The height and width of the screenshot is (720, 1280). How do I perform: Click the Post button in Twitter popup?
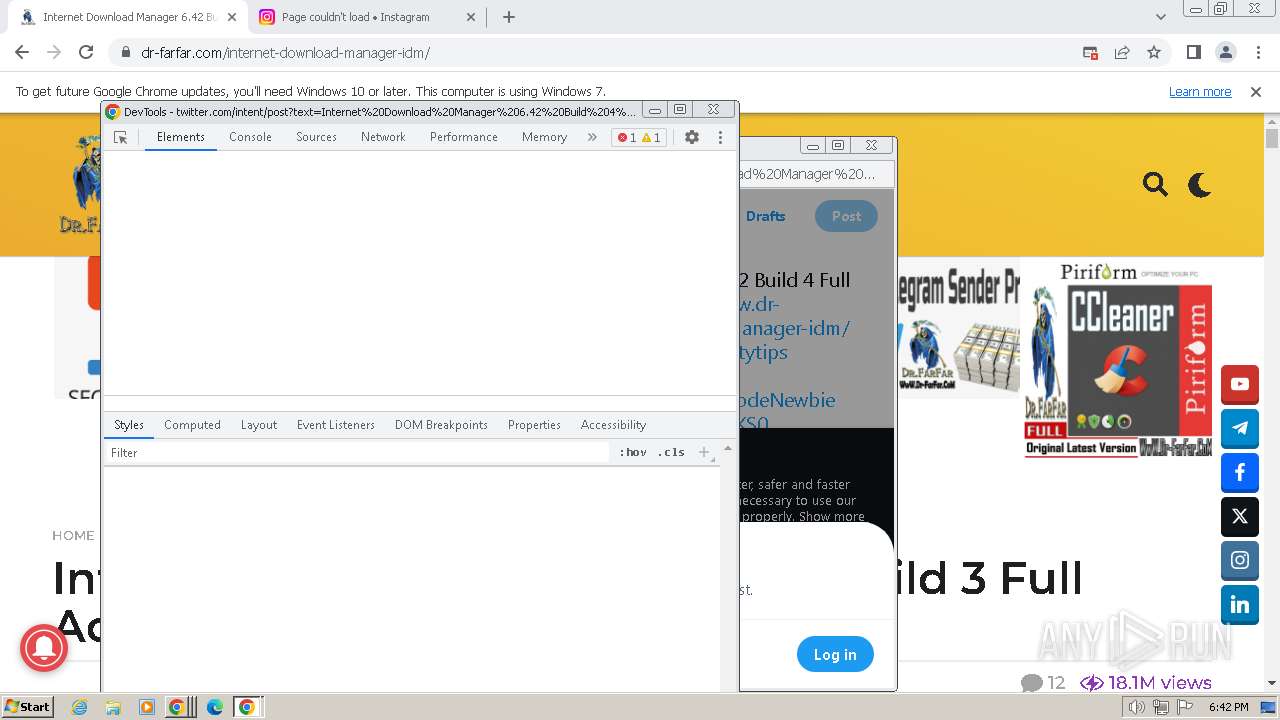tap(846, 216)
